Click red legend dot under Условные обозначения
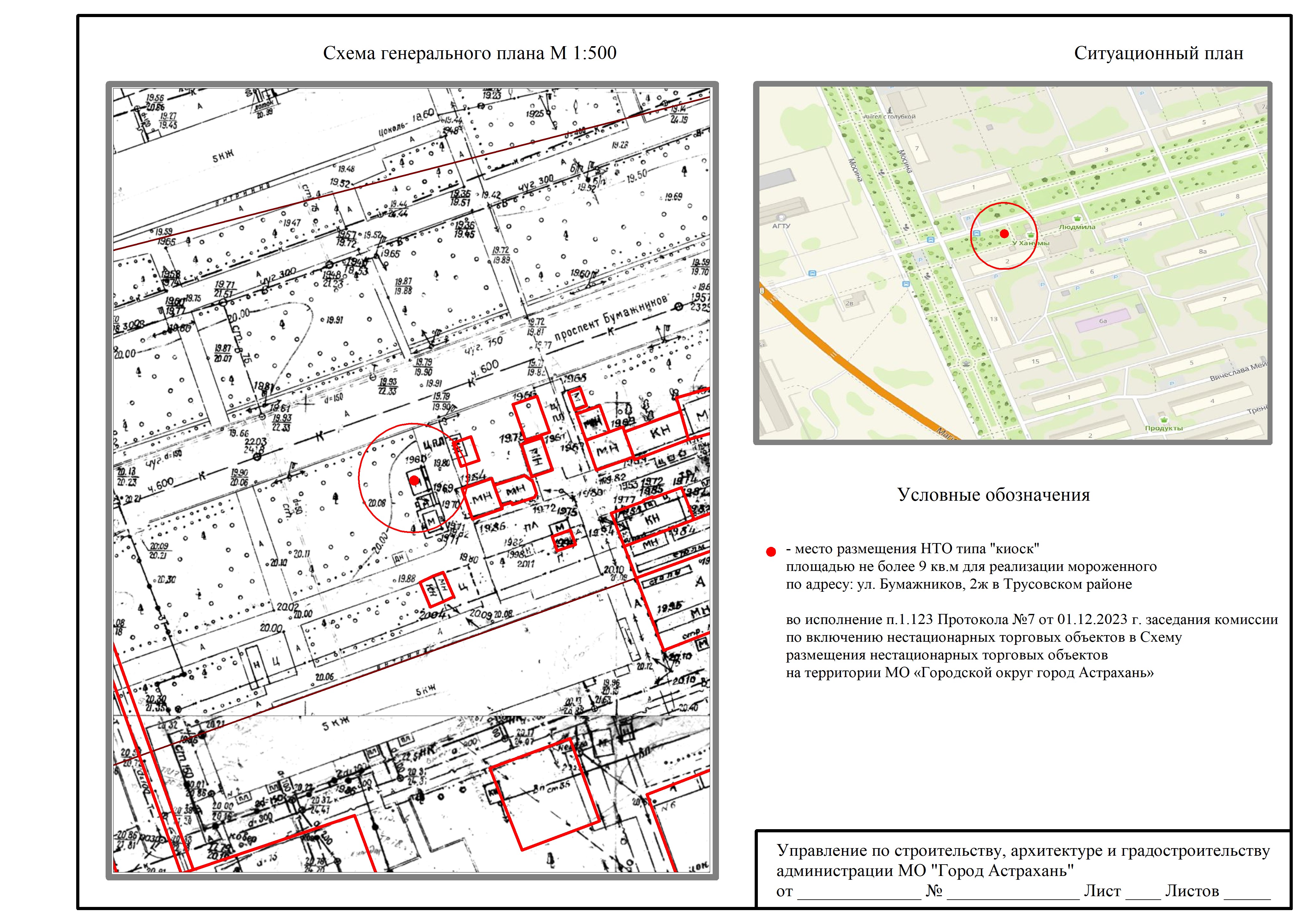The image size is (1307, 924). coord(771,552)
